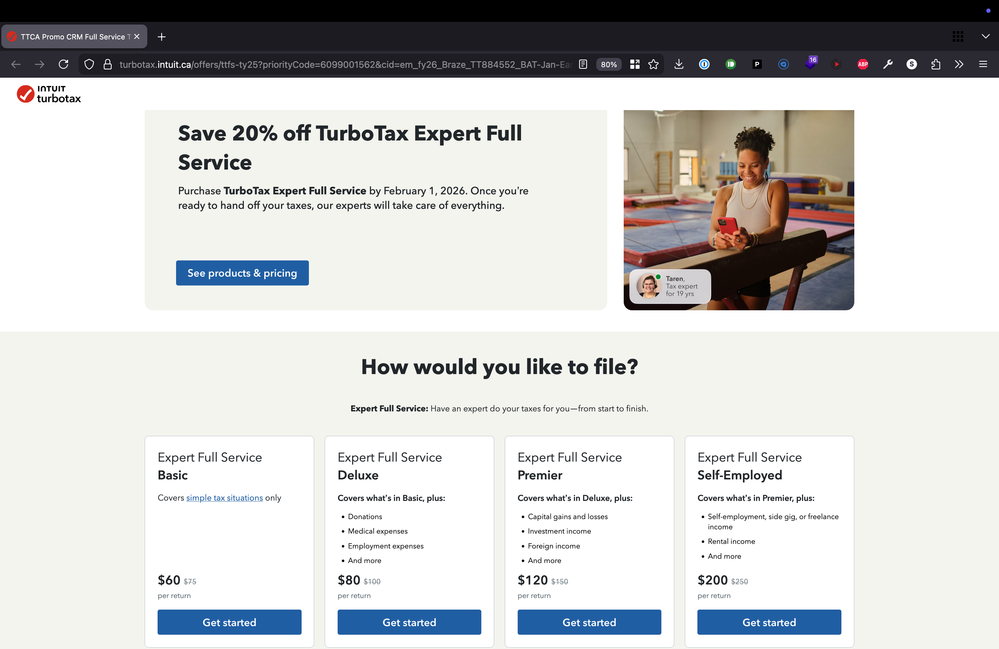Open a new tab with plus button

(x=161, y=37)
